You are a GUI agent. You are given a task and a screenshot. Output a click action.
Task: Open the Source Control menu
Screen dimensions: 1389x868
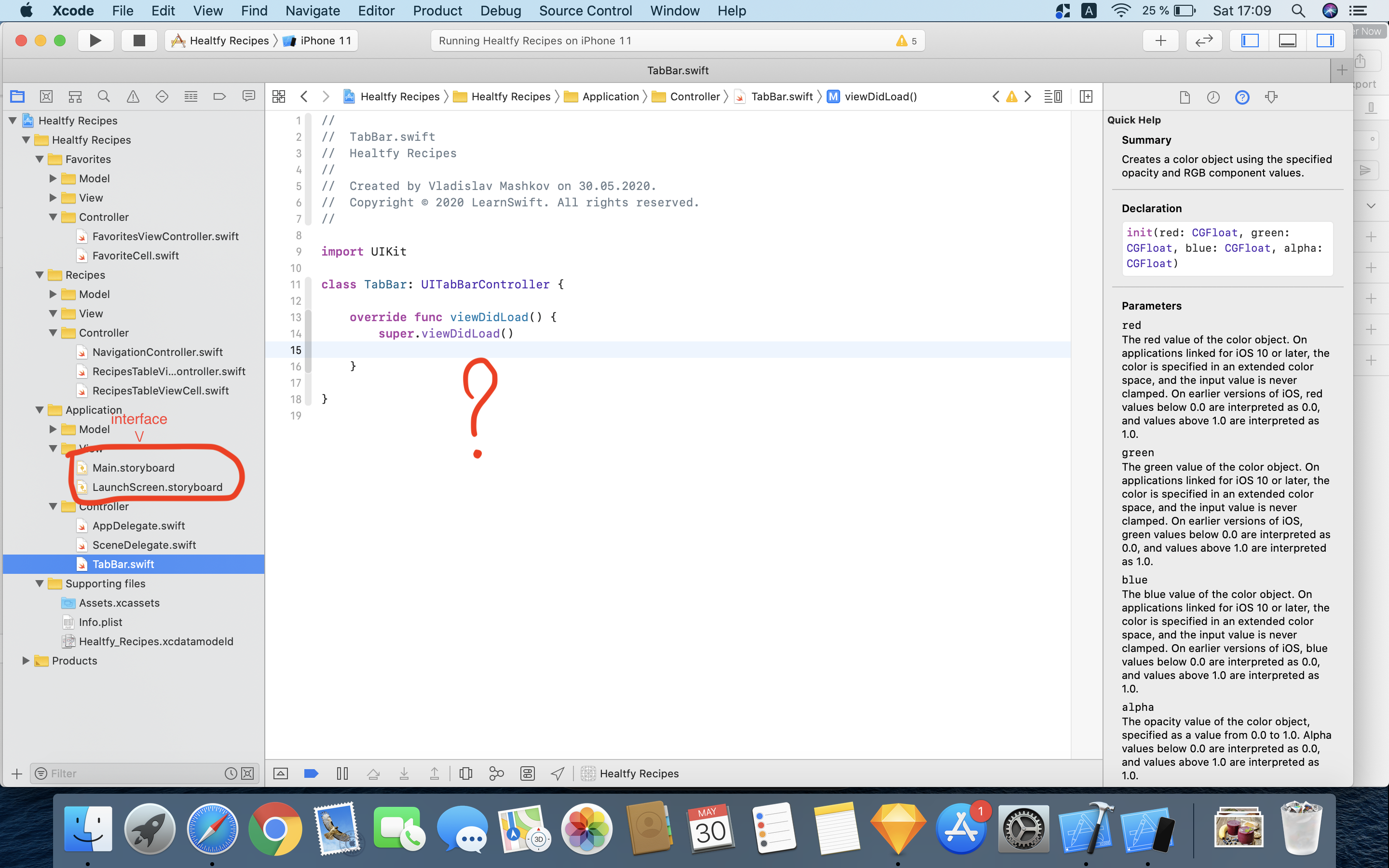tap(586, 10)
